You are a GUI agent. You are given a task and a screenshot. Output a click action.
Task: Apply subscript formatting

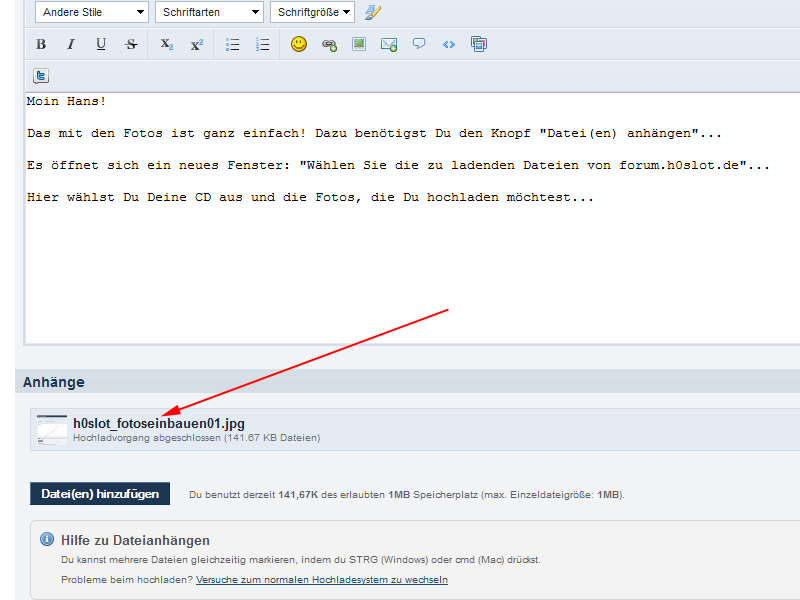(167, 44)
